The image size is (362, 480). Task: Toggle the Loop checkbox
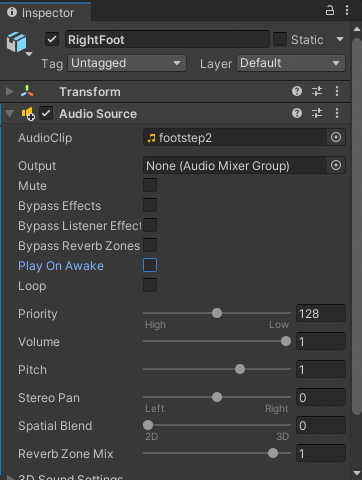point(150,285)
